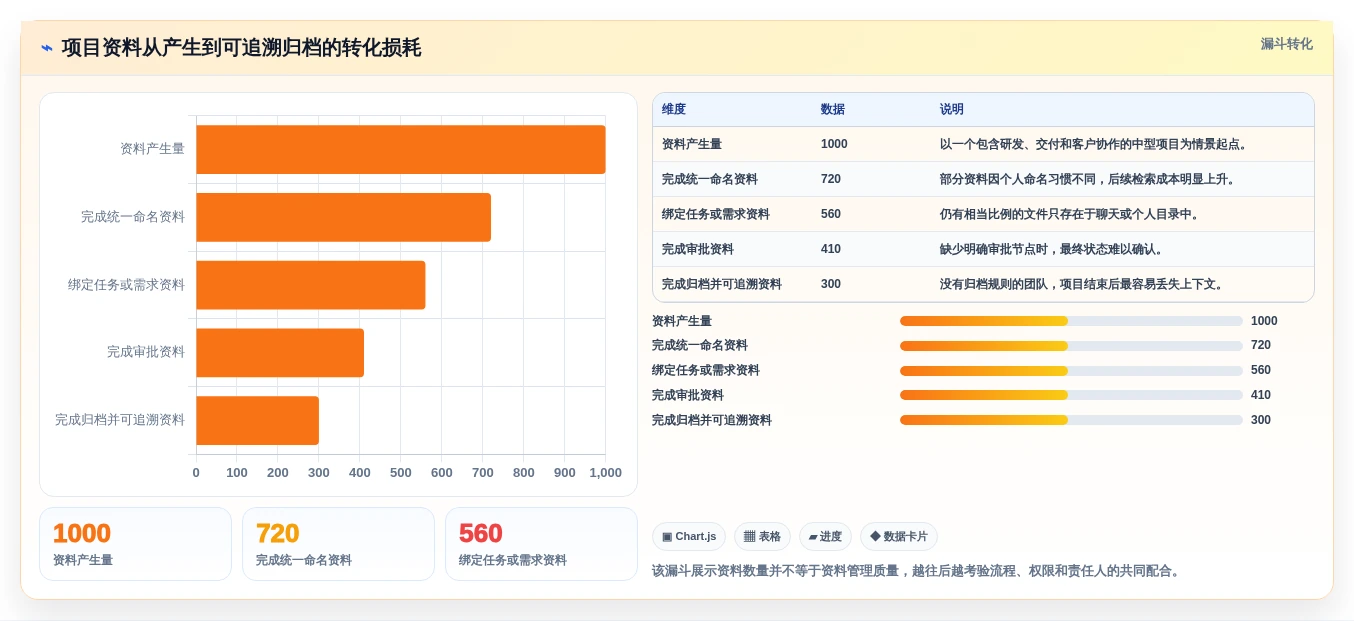1354x621 pixels.
Task: Click the 完成统一命名资料 chart bar
Action: tap(343, 217)
